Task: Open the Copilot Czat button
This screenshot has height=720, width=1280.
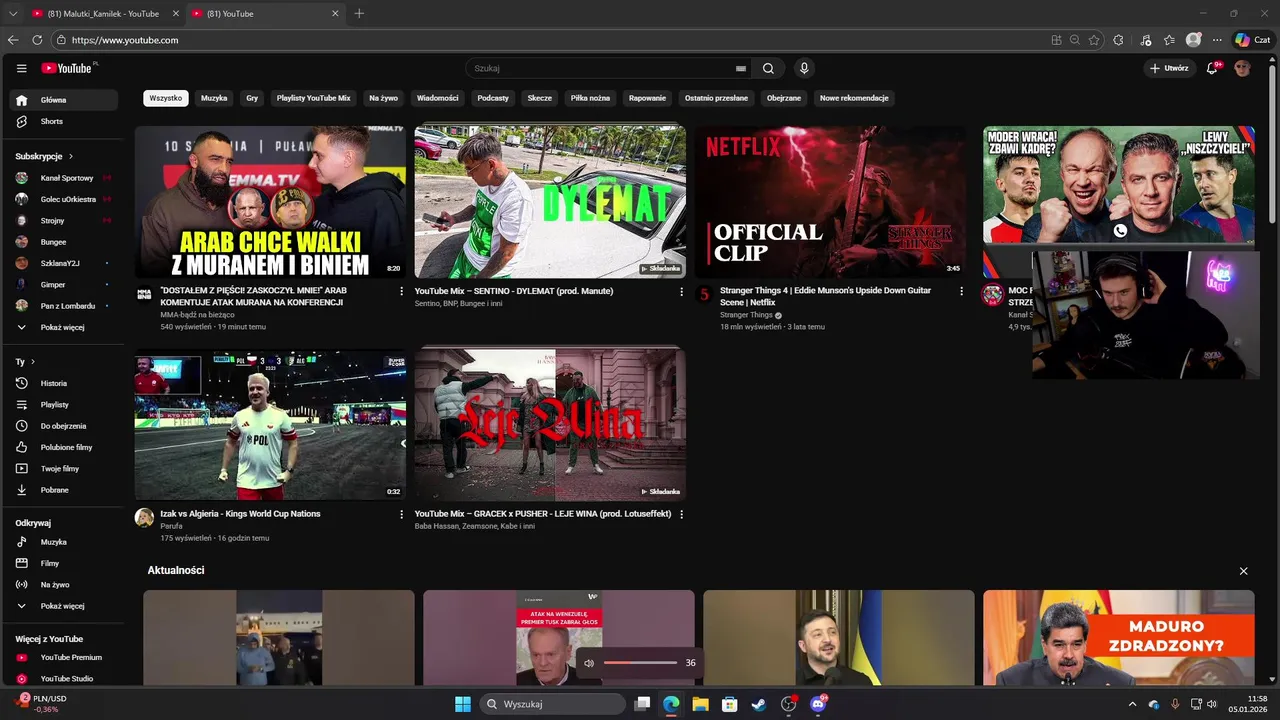Action: [x=1252, y=40]
